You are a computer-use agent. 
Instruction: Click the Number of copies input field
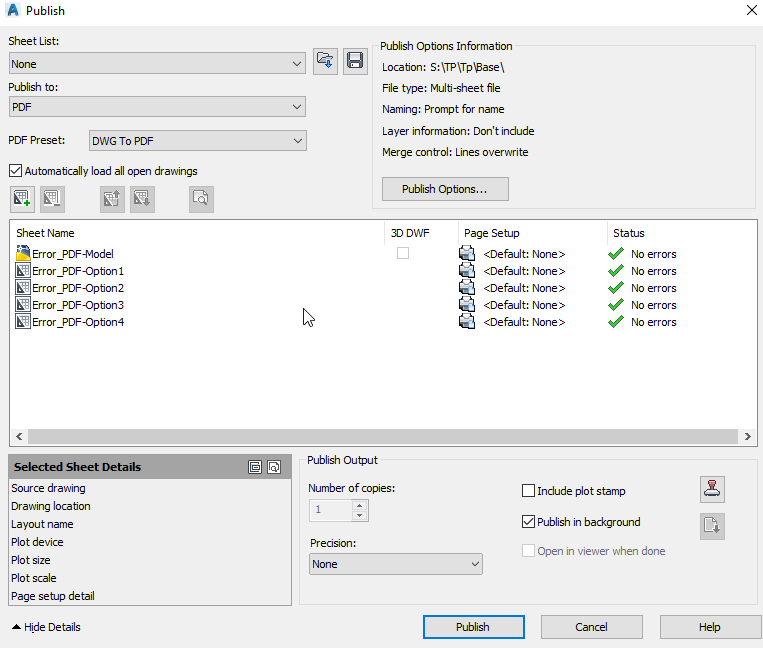[331, 510]
